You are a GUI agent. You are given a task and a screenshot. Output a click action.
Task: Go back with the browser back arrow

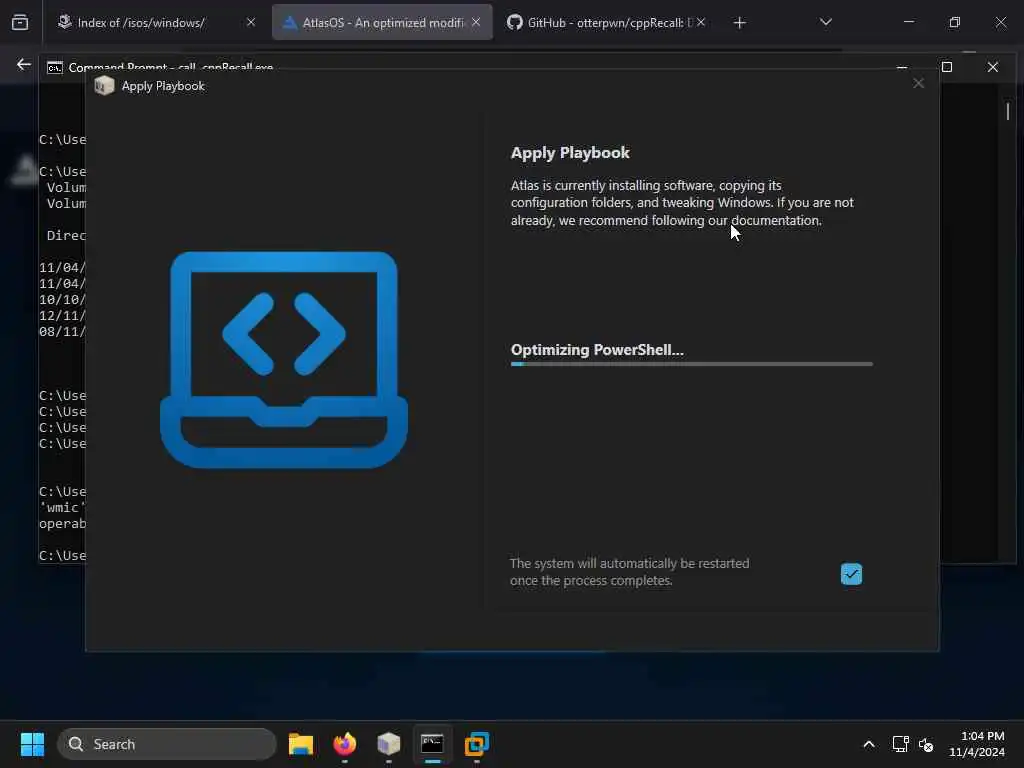(x=24, y=65)
